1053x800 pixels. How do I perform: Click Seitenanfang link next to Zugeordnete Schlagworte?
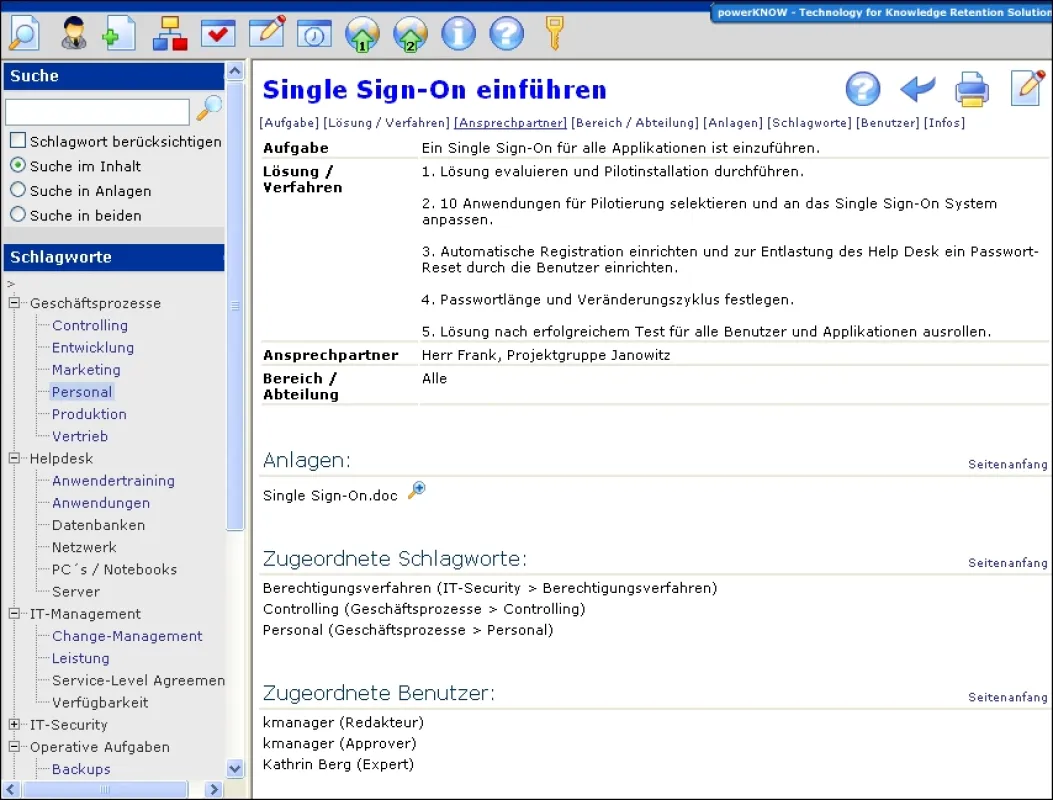[x=1007, y=563]
